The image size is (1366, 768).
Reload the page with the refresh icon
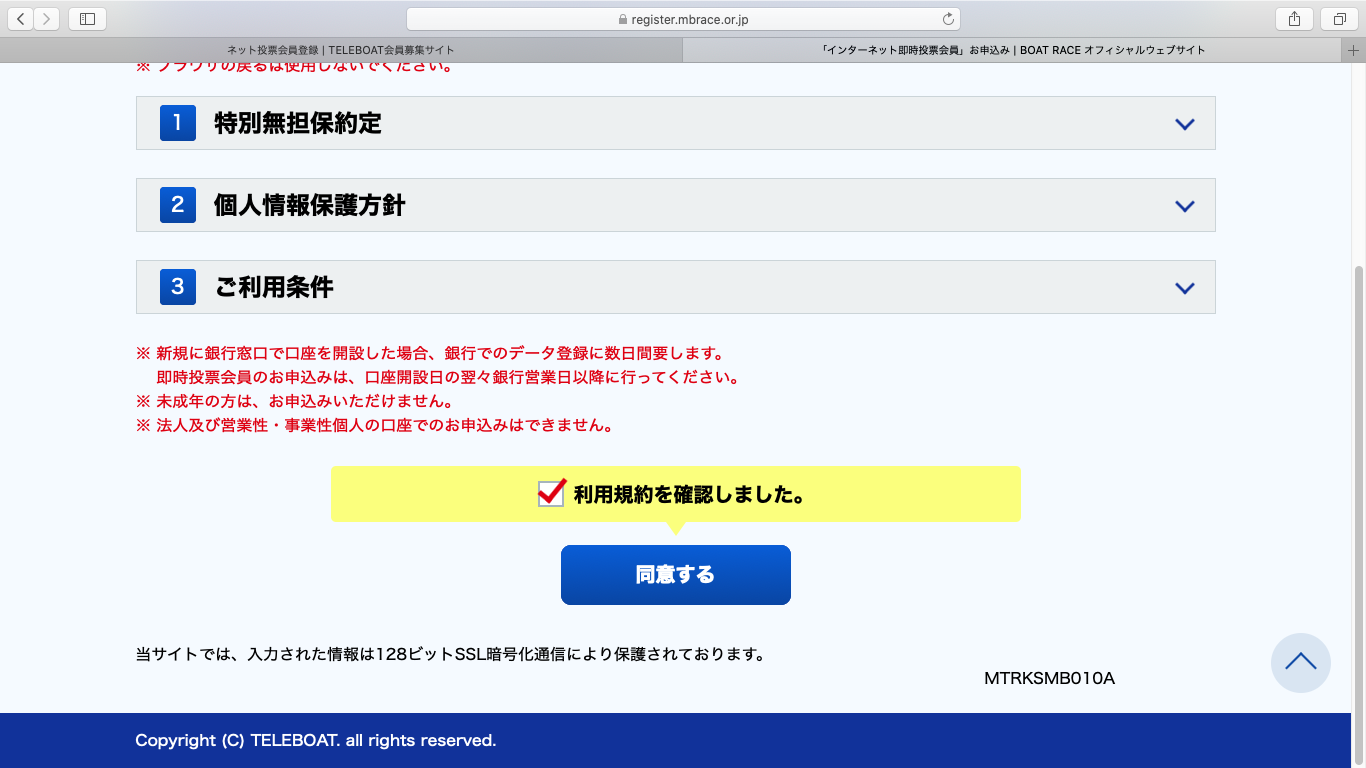[948, 19]
